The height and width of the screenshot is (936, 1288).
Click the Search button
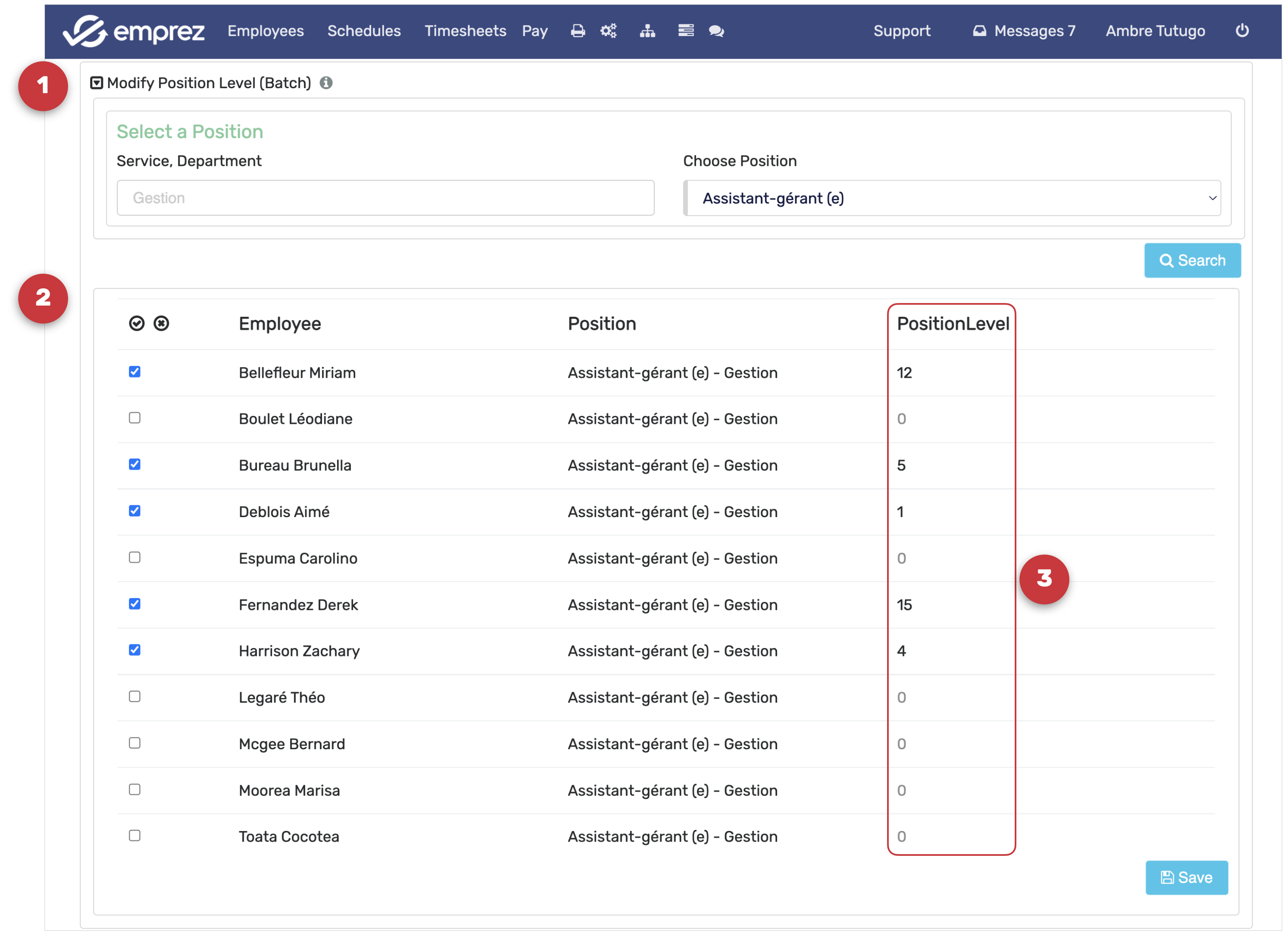[1191, 261]
